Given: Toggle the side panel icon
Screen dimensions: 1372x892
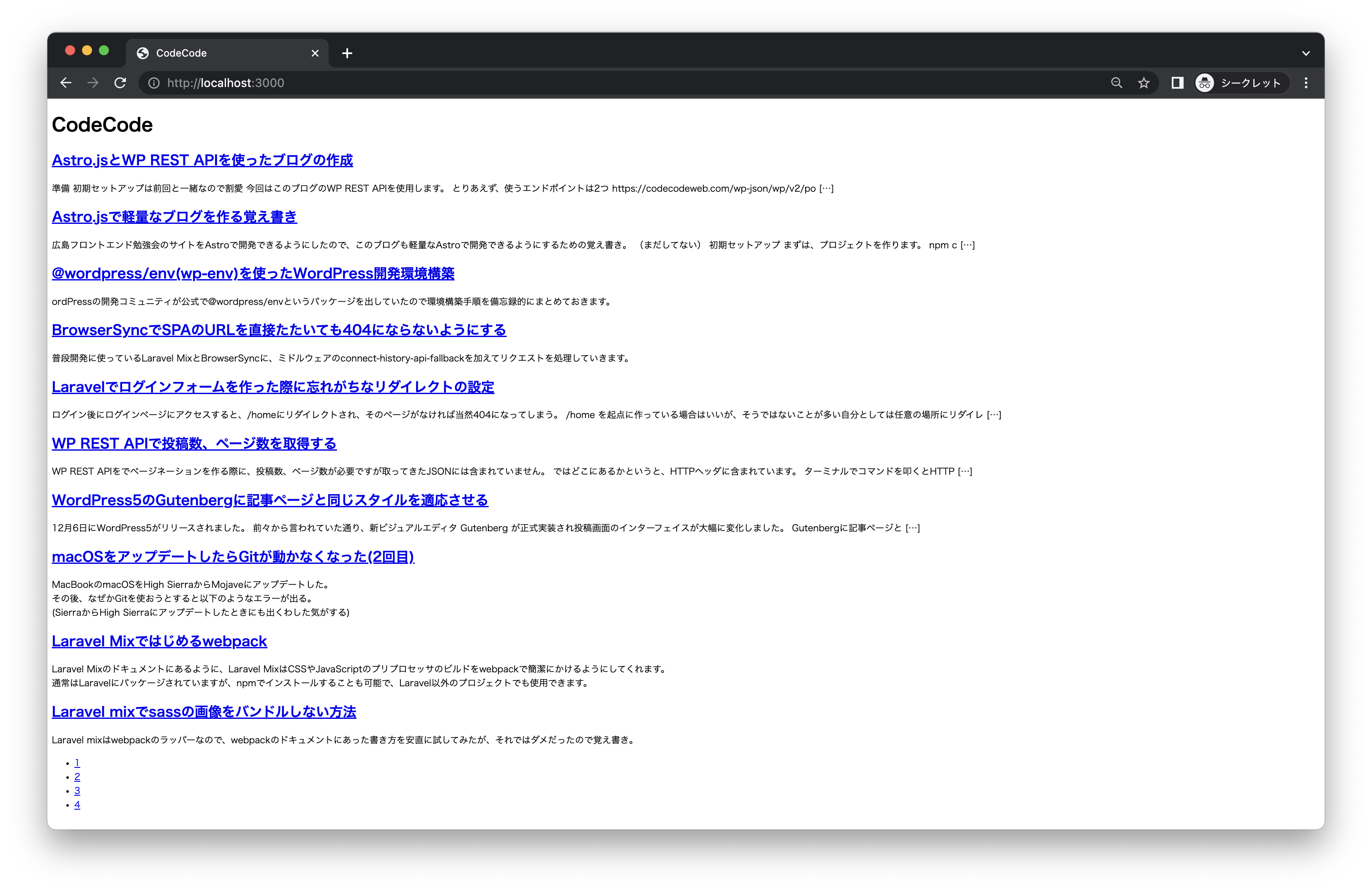Looking at the screenshot, I should [x=1177, y=83].
